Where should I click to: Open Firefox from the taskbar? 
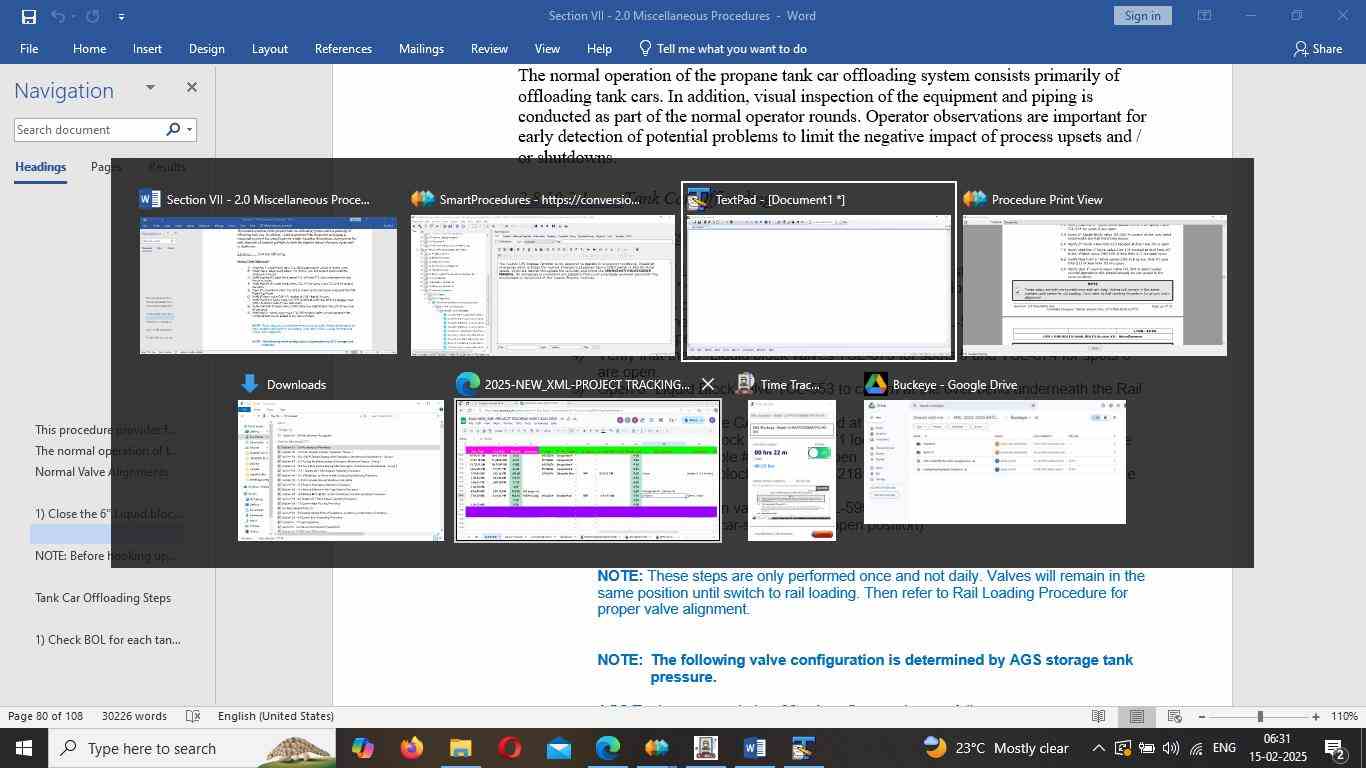[411, 748]
